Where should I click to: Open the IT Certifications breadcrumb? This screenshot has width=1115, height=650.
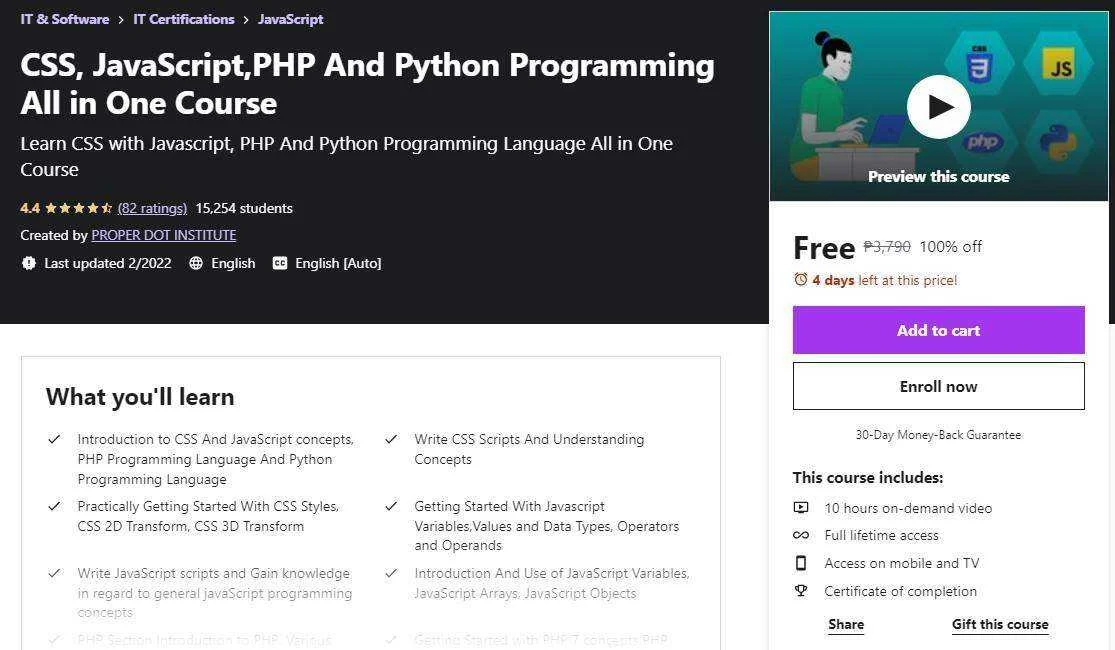pos(183,19)
